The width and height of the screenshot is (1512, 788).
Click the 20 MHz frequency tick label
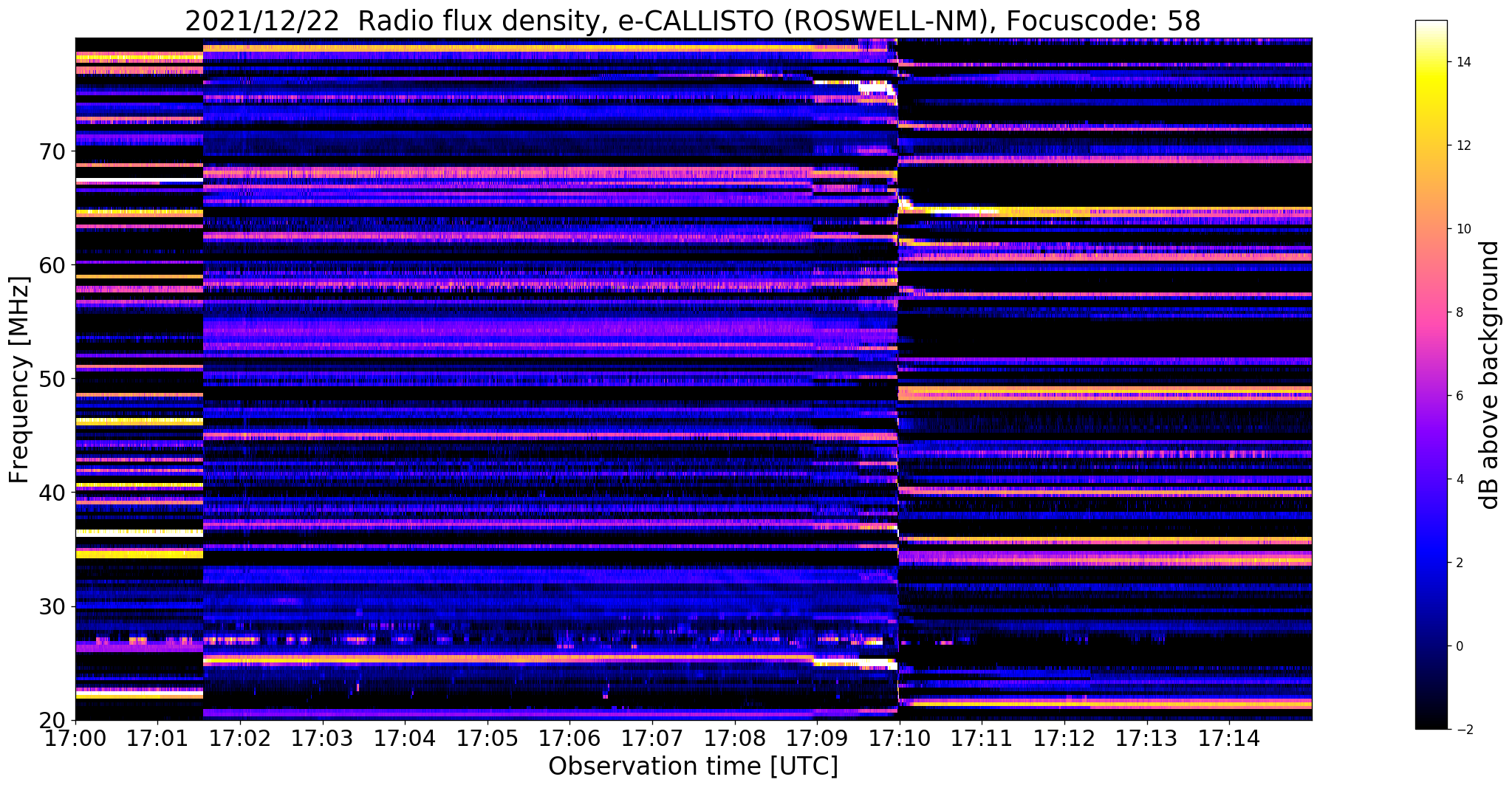click(53, 720)
